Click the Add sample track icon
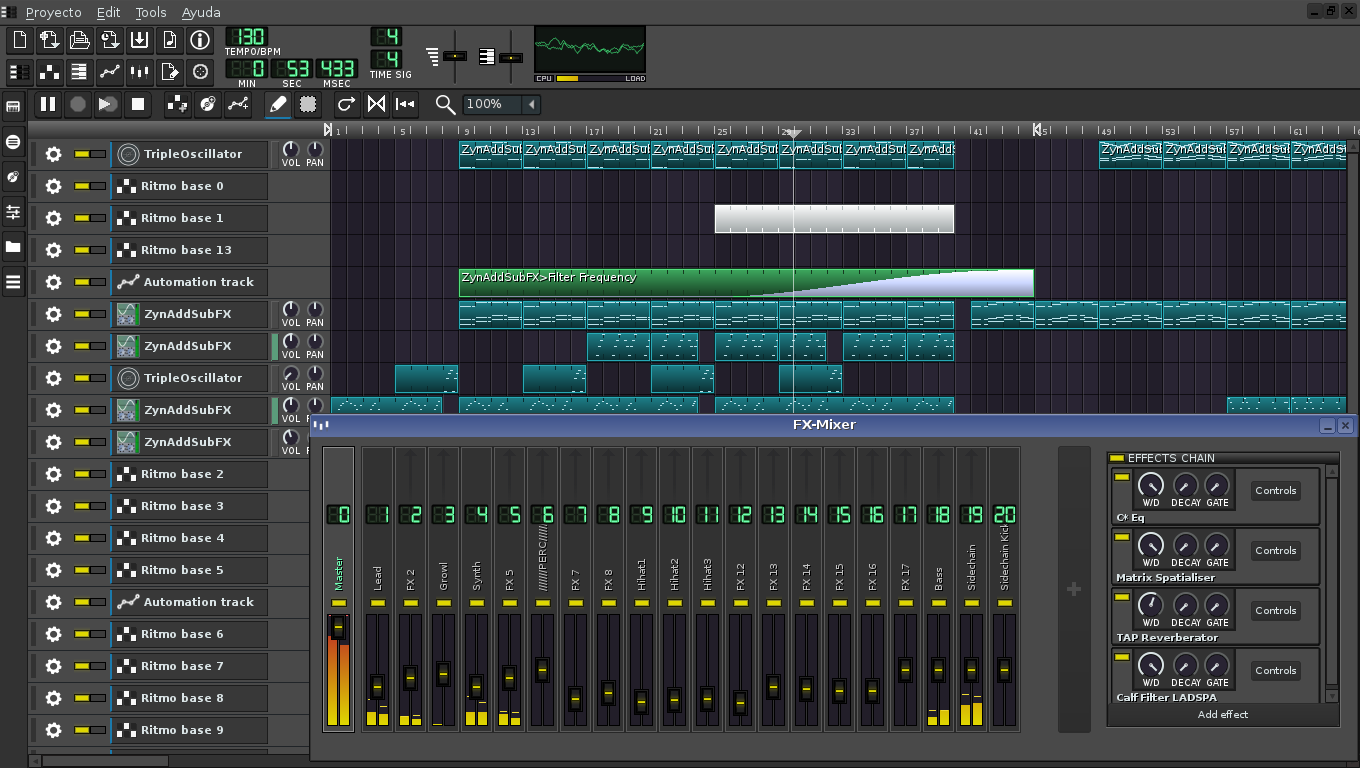The image size is (1360, 768). 208,104
